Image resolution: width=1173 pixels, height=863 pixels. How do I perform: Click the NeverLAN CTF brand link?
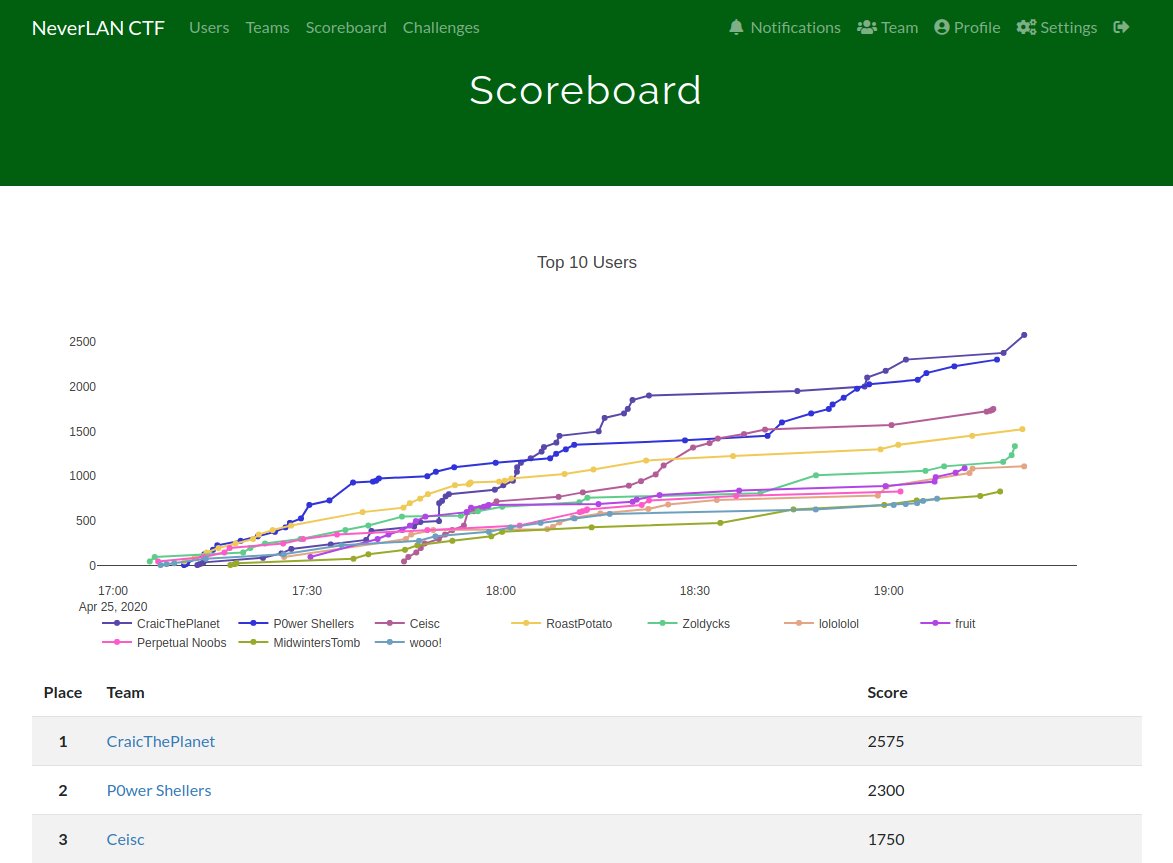click(x=97, y=27)
